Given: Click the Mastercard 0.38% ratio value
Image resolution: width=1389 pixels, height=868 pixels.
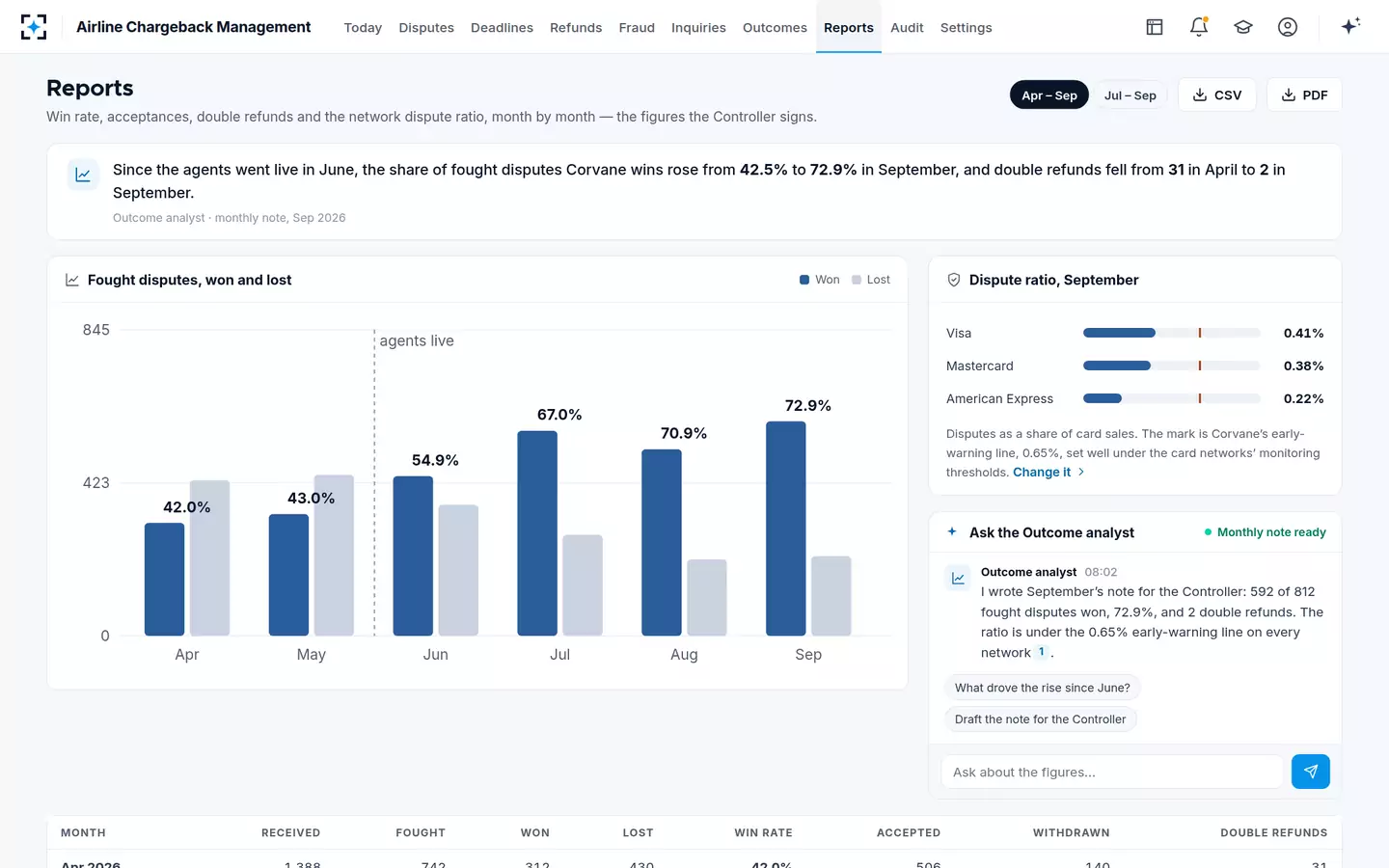Looking at the screenshot, I should pos(1303,366).
